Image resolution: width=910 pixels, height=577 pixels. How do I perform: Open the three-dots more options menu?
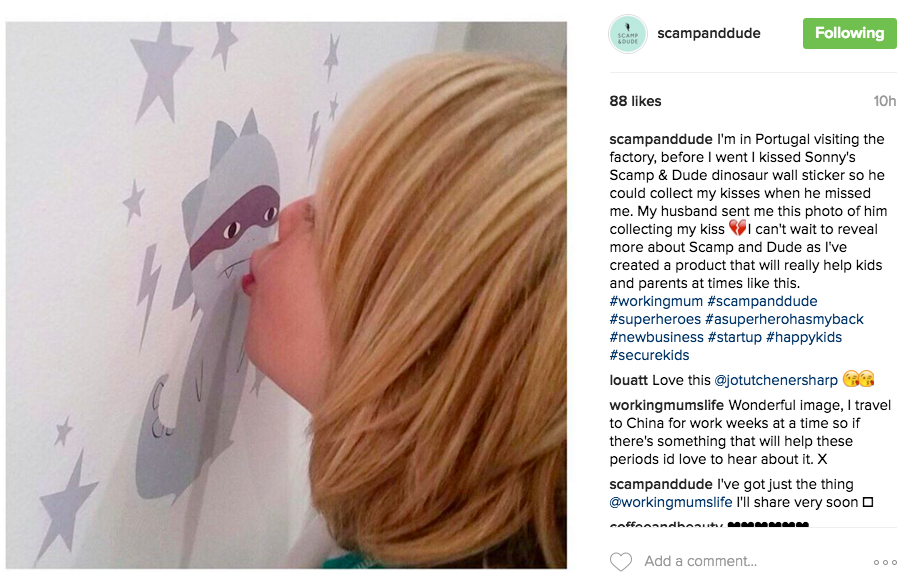[885, 562]
